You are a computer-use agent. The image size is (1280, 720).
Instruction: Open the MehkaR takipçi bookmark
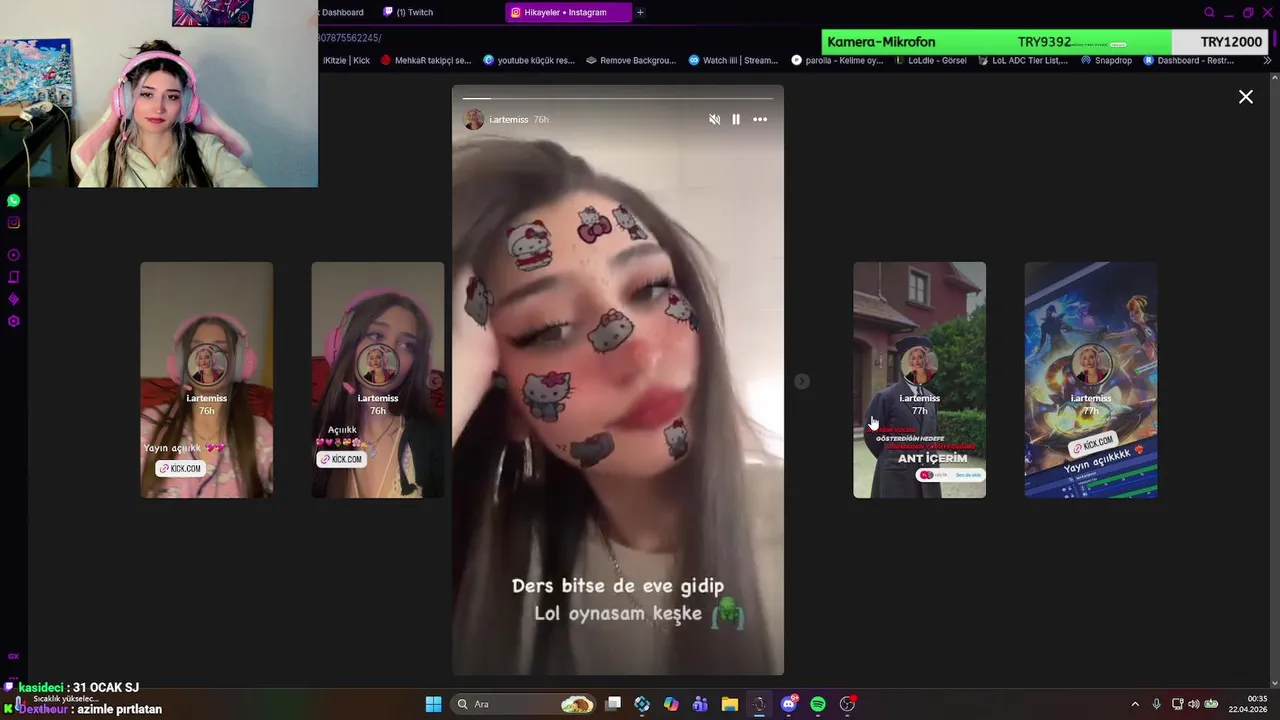tap(425, 60)
